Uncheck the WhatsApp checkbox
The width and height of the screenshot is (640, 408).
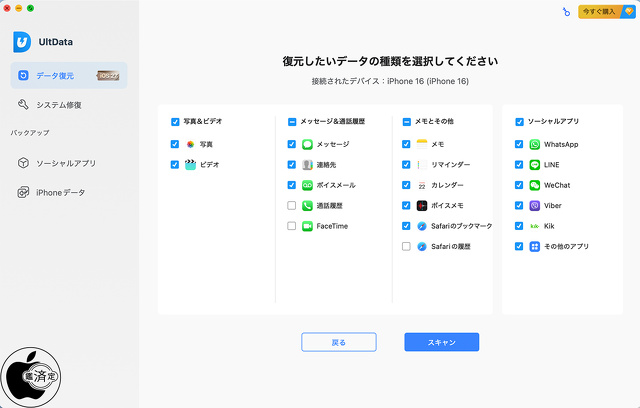point(519,144)
